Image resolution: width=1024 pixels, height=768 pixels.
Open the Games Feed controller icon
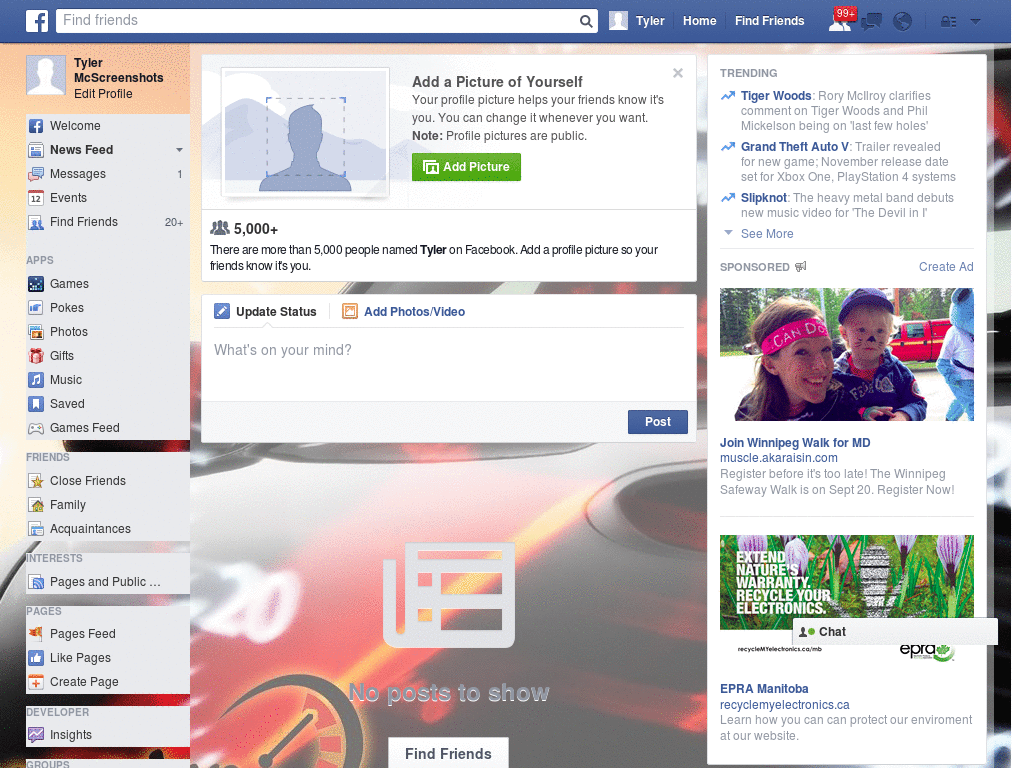[x=36, y=428]
